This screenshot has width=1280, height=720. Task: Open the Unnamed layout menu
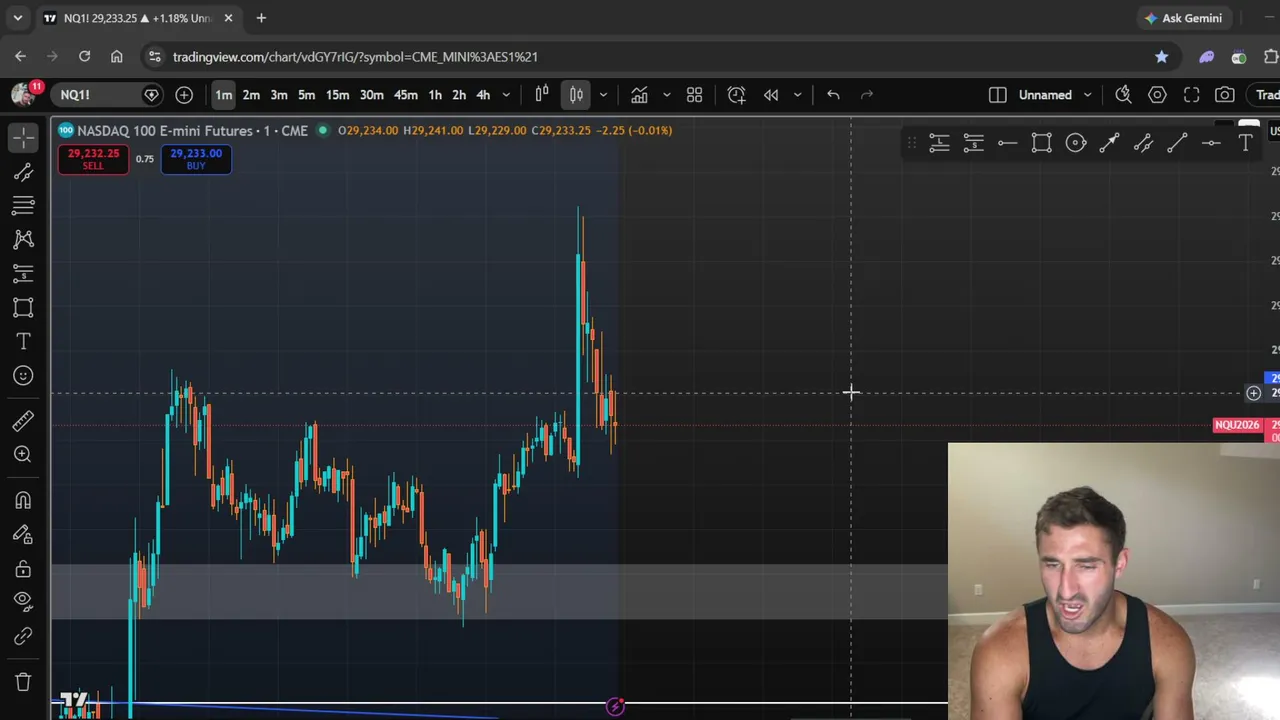(x=1055, y=95)
